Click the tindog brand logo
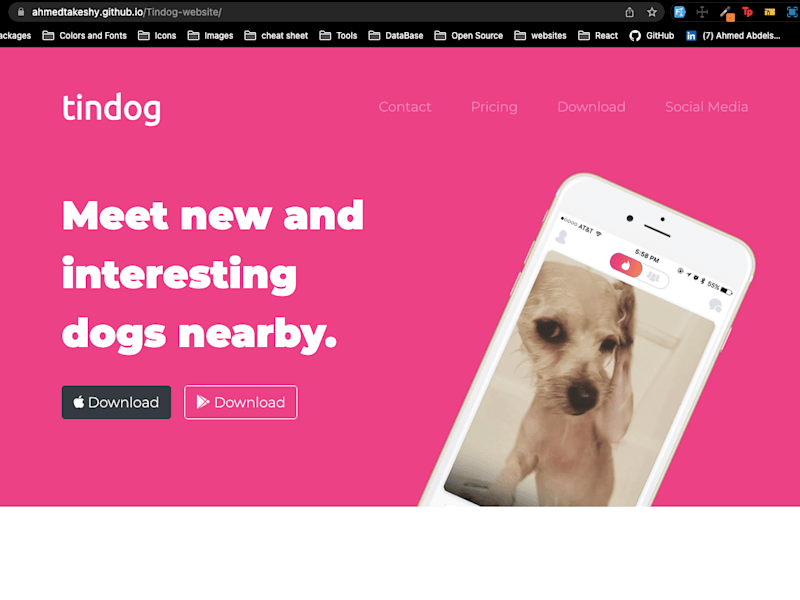The width and height of the screenshot is (800, 600). 112,108
